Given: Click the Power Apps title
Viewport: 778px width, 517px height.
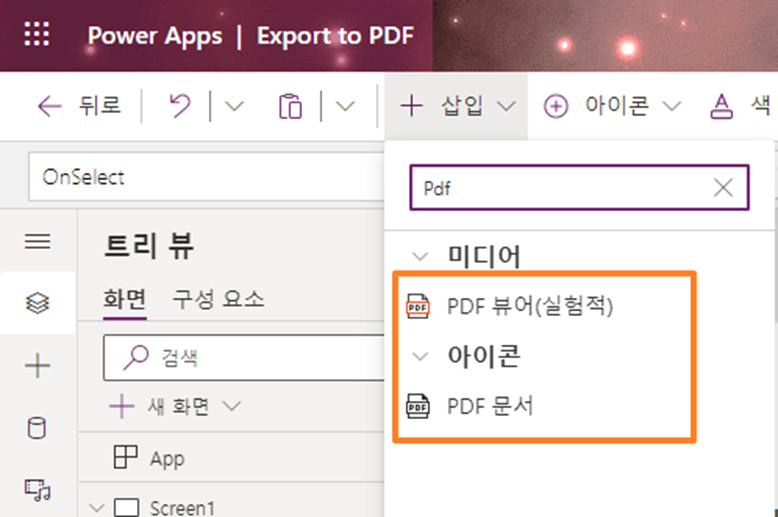Looking at the screenshot, I should tap(155, 36).
